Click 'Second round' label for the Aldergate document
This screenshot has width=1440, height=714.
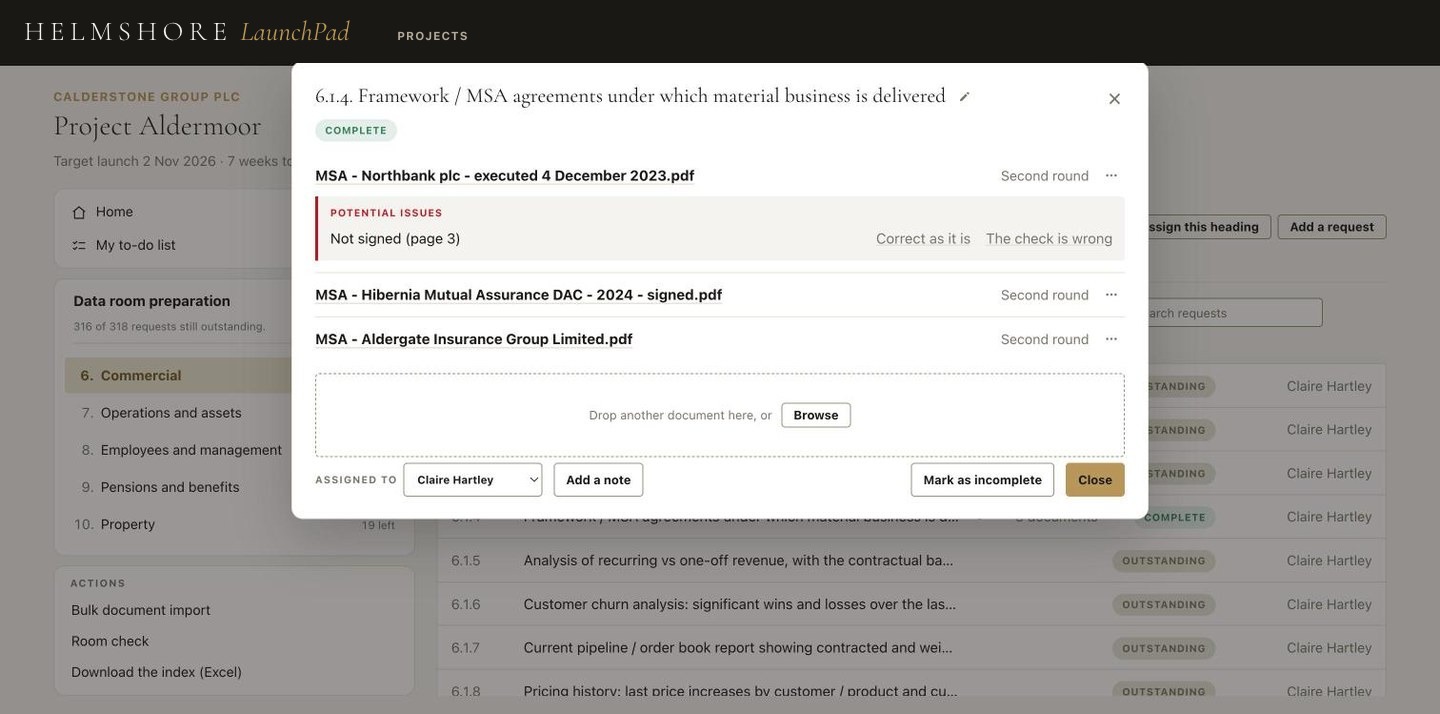pos(1045,339)
